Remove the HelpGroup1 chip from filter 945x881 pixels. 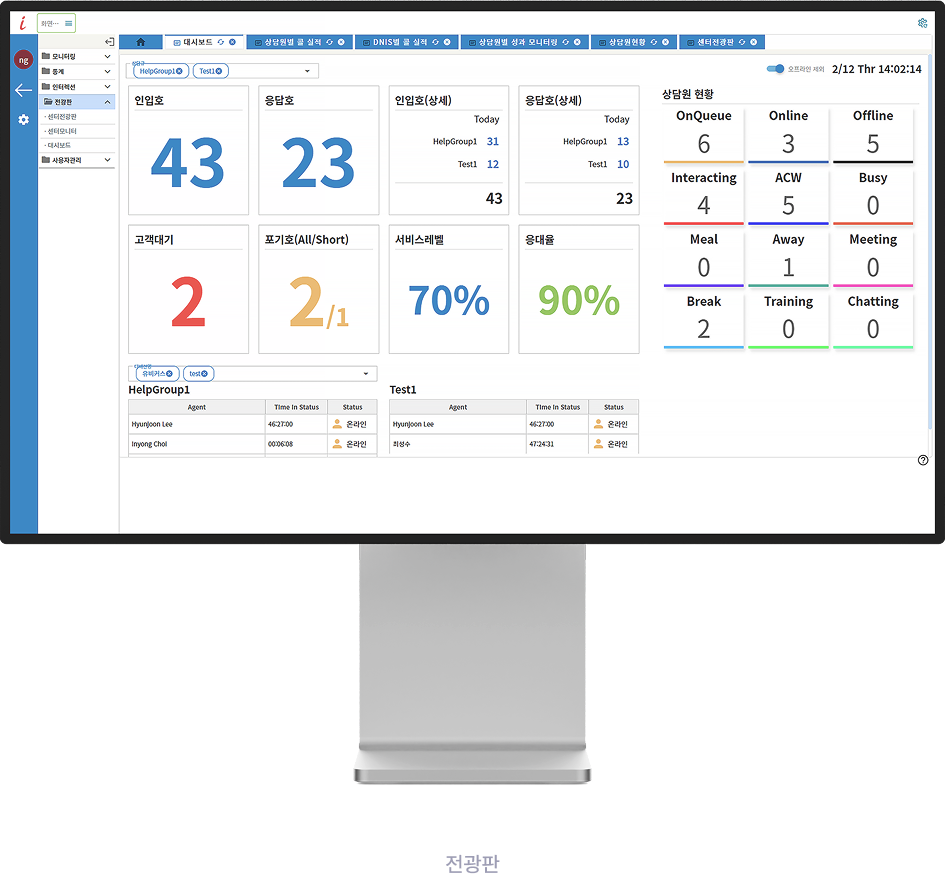pos(180,71)
